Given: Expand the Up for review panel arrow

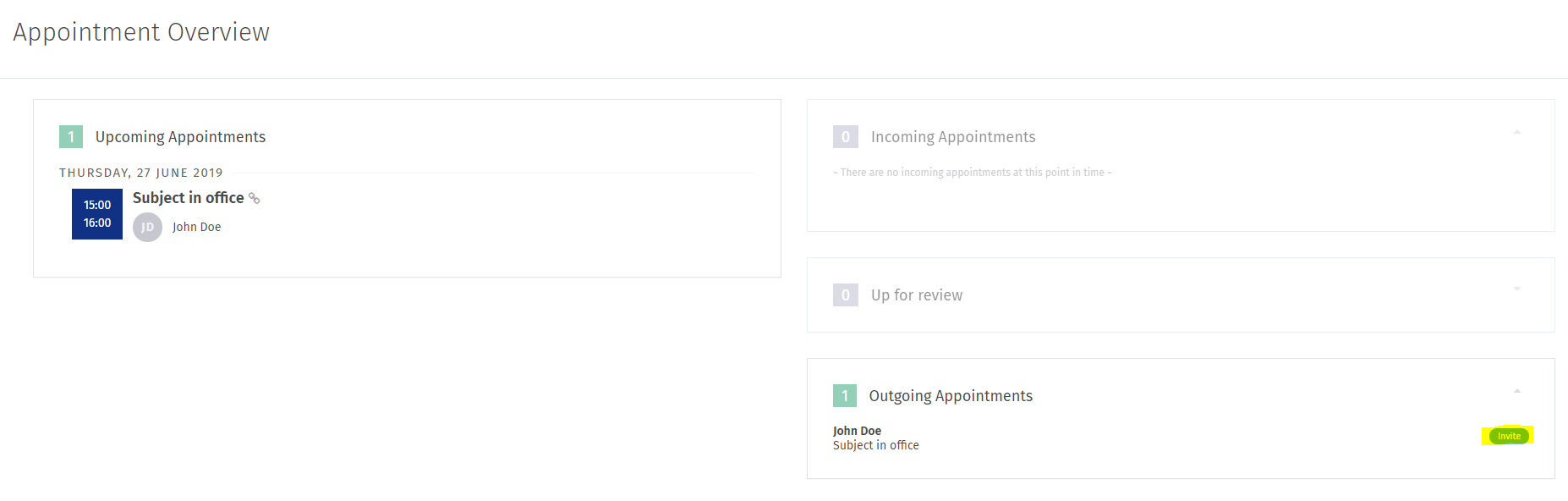Looking at the screenshot, I should point(1517,289).
